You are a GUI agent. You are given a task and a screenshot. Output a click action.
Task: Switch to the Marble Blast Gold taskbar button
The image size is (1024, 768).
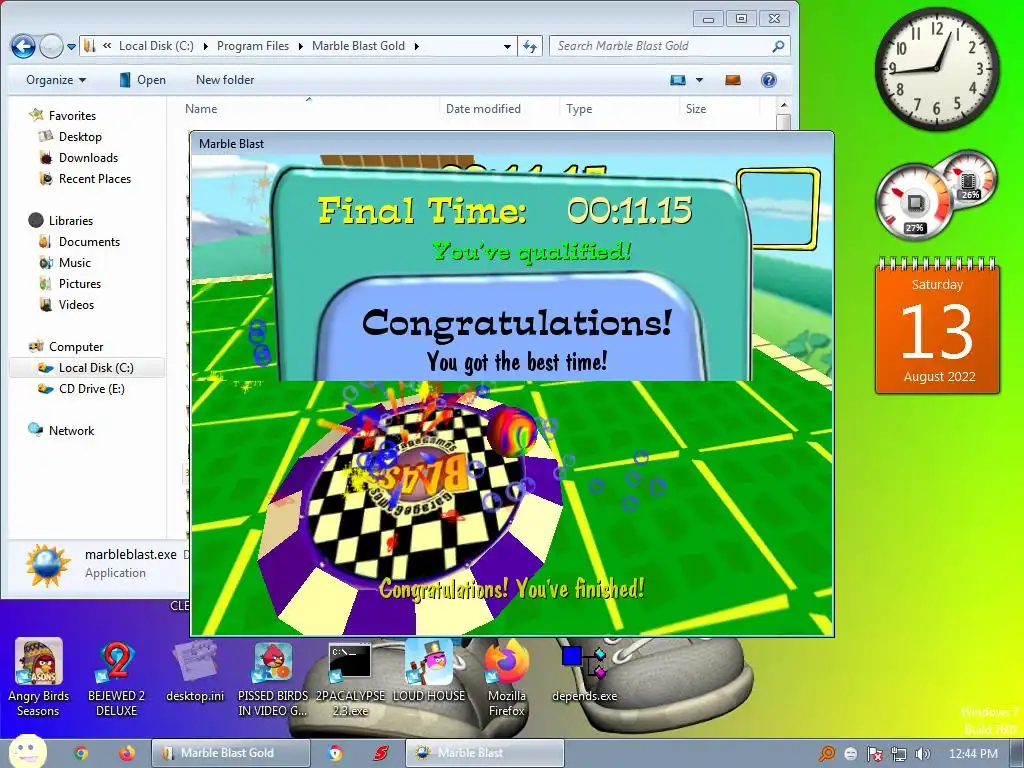tap(231, 753)
